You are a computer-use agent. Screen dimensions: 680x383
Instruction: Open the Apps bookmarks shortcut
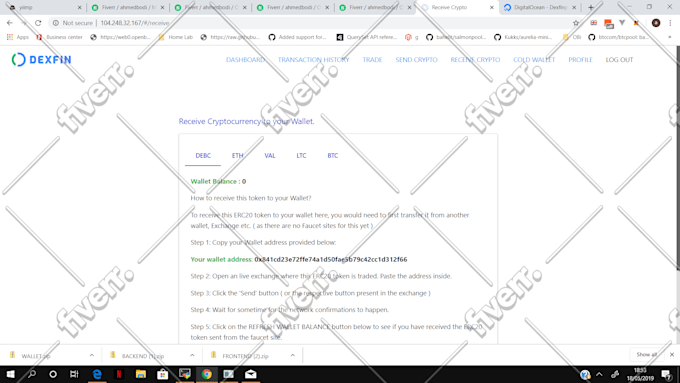click(18, 37)
